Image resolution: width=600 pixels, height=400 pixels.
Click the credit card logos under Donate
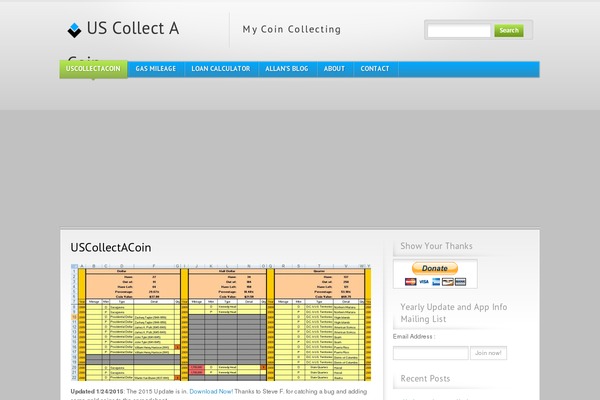point(435,282)
